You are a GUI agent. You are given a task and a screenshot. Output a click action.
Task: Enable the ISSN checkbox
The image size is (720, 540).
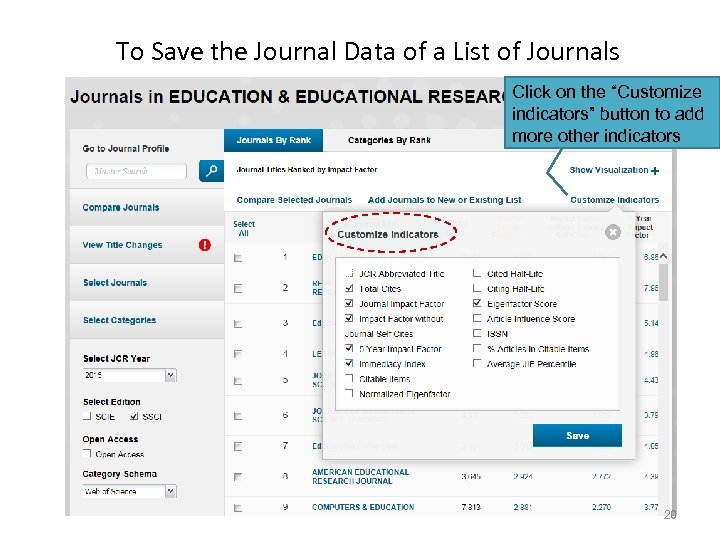point(477,333)
